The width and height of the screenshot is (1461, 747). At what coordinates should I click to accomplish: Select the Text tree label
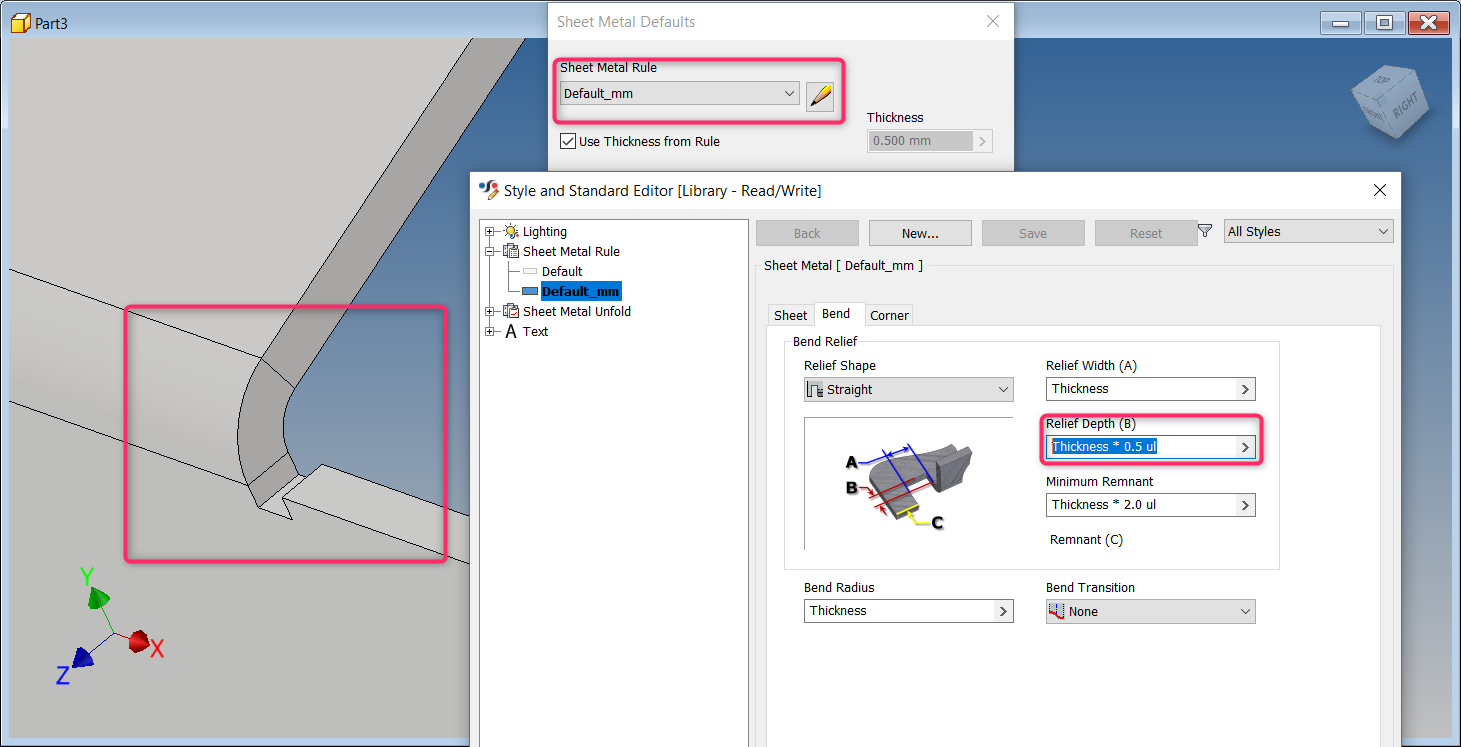pos(535,331)
